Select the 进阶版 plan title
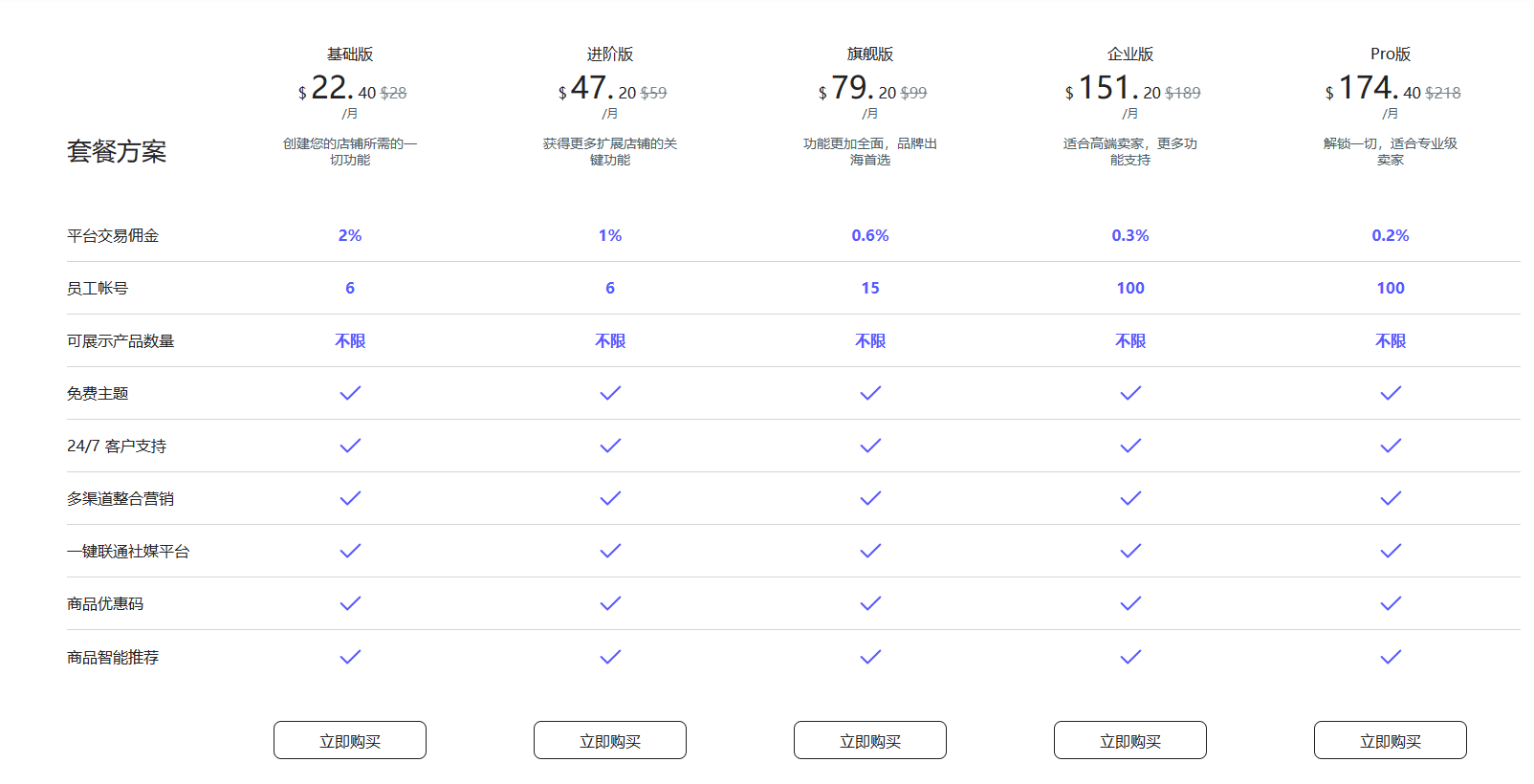The height and width of the screenshot is (784, 1534). tap(610, 54)
